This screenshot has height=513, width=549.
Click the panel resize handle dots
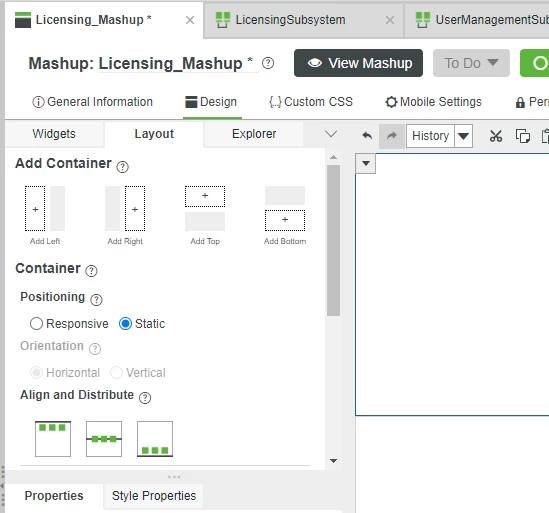tap(174, 477)
